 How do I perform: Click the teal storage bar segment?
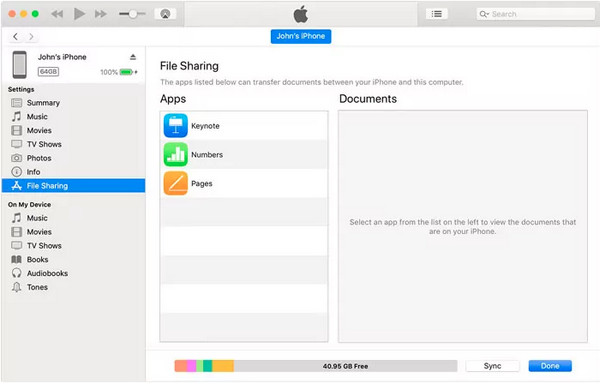point(208,366)
